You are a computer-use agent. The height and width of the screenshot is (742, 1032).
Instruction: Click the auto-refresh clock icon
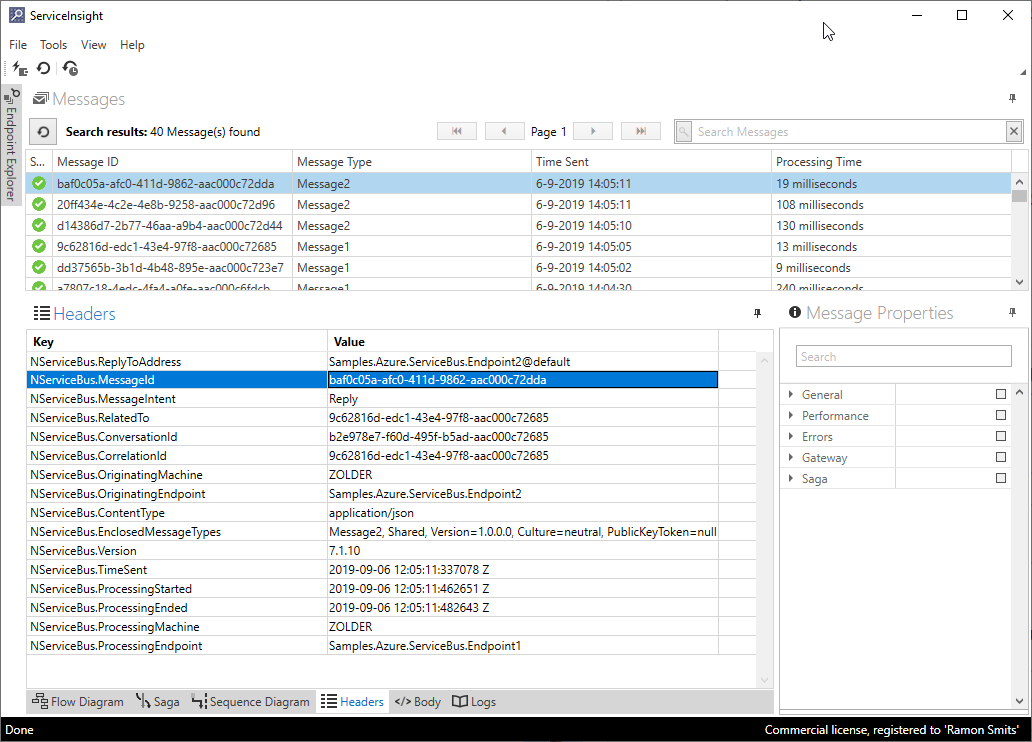69,68
